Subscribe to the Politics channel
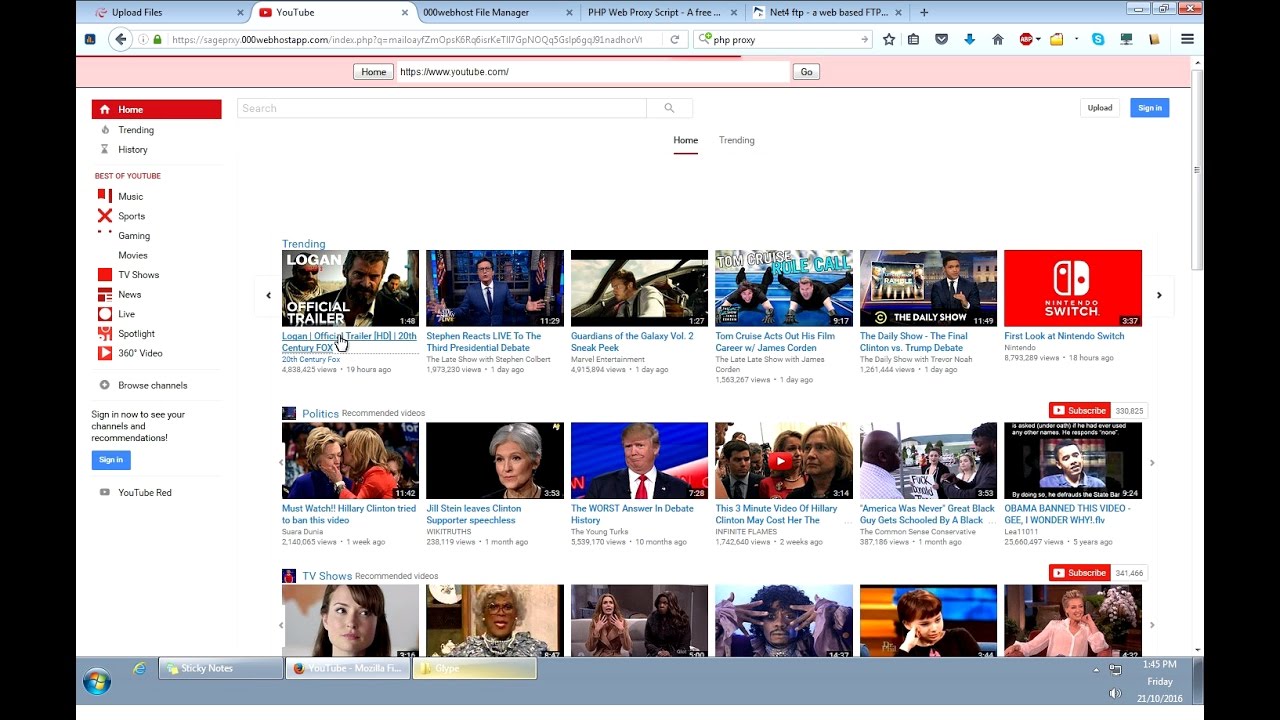 [1079, 411]
